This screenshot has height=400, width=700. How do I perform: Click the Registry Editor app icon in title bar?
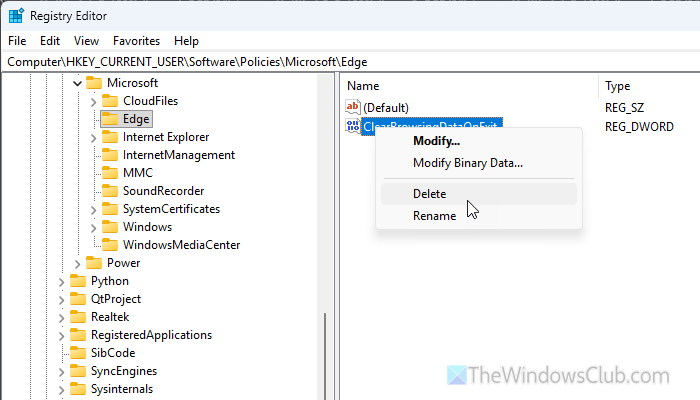coord(16,16)
